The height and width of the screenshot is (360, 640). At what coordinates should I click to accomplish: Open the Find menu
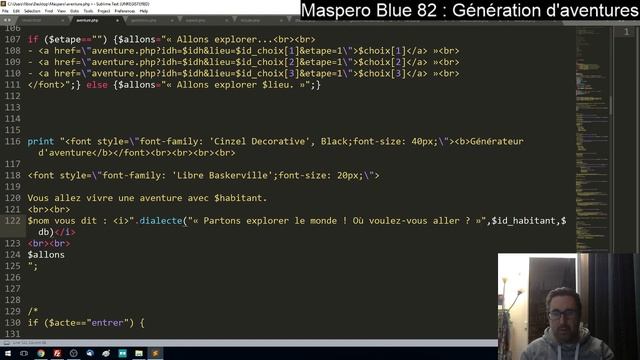tap(49, 11)
